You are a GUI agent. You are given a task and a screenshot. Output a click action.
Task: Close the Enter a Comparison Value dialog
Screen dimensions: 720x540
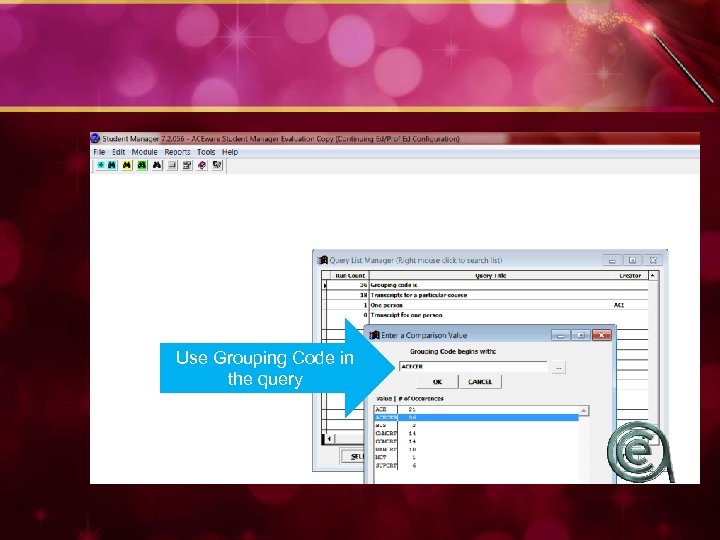tap(602, 335)
